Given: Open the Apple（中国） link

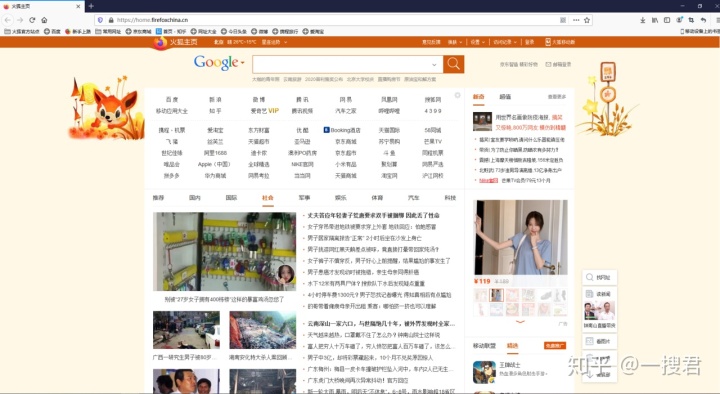Looking at the screenshot, I should 214,164.
